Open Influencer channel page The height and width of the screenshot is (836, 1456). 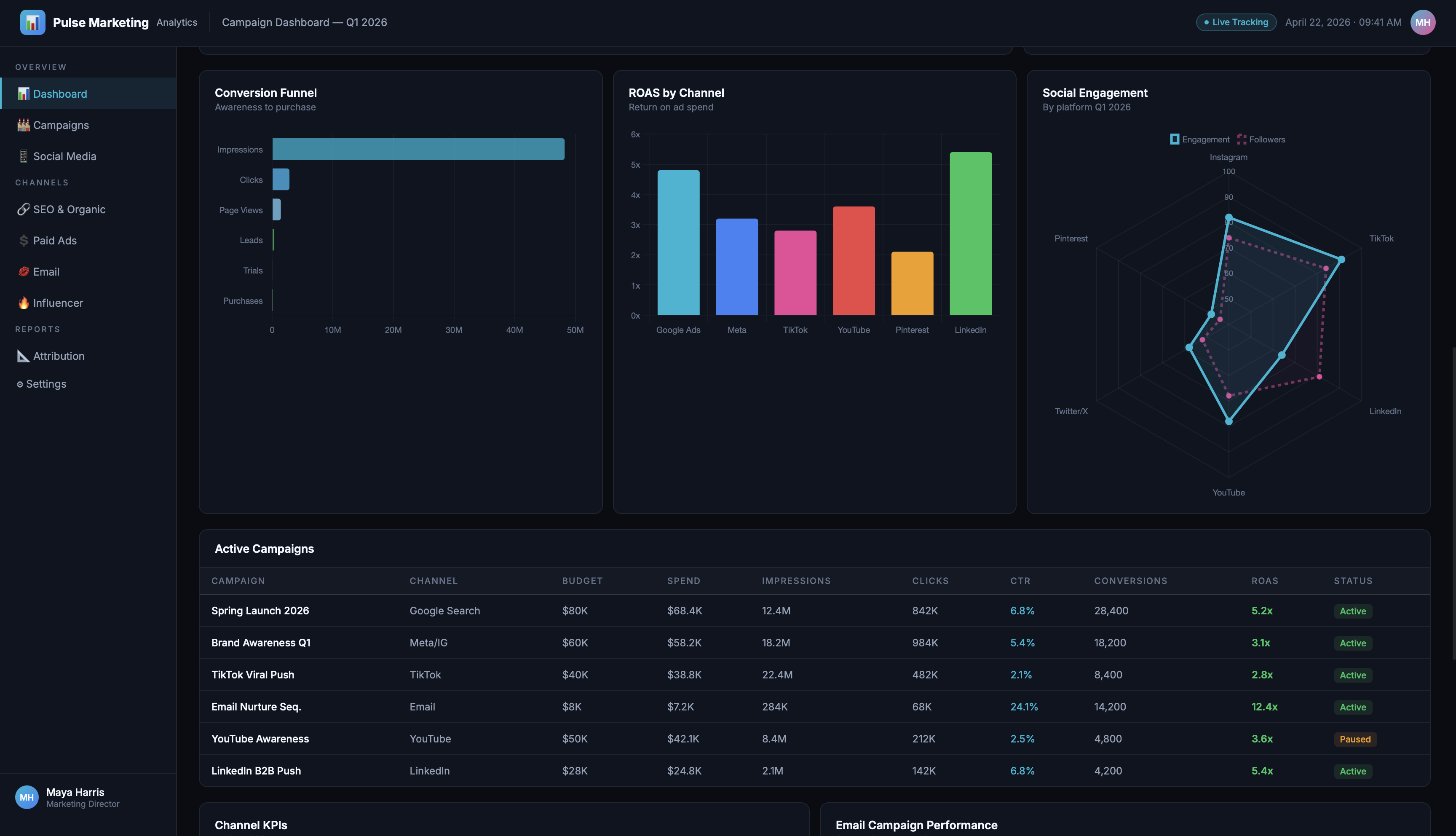pyautogui.click(x=88, y=303)
